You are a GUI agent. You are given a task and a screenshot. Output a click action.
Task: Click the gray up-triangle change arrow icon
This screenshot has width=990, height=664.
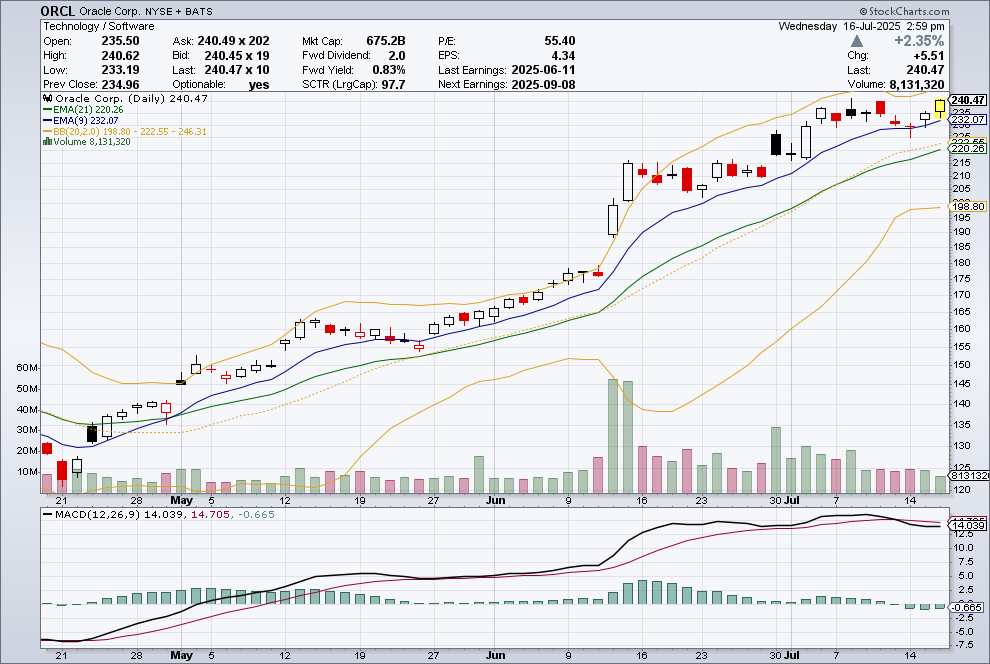[x=857, y=41]
